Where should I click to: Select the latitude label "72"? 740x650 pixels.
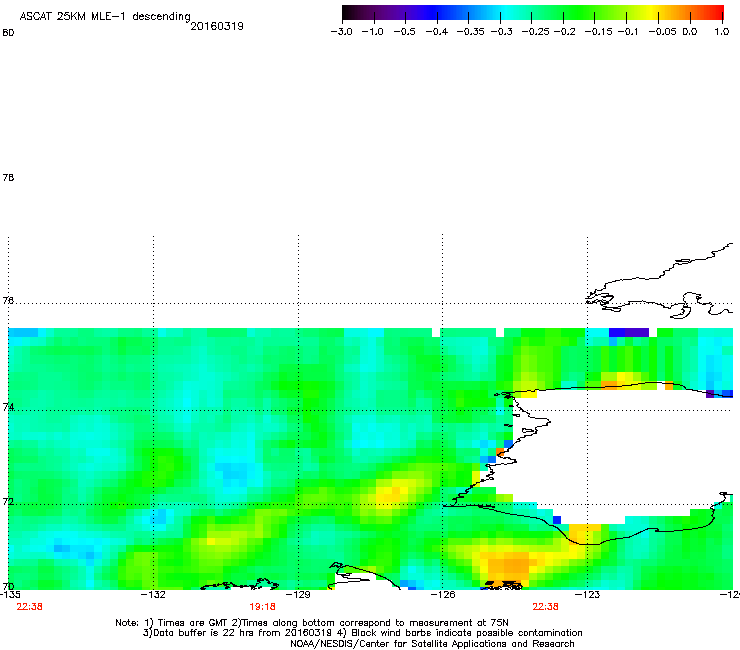8,501
